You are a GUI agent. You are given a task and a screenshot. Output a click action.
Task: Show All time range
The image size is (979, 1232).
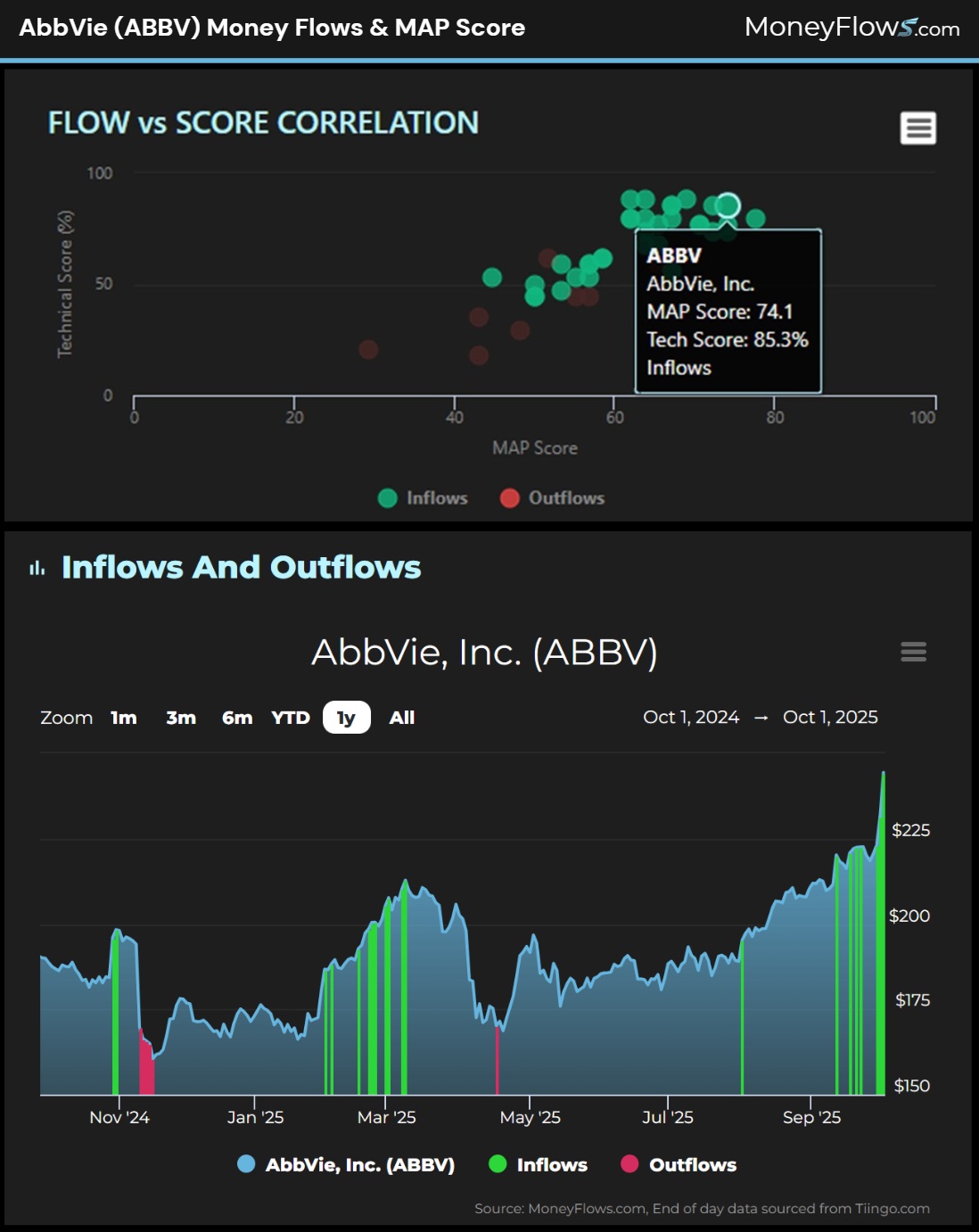coord(401,718)
